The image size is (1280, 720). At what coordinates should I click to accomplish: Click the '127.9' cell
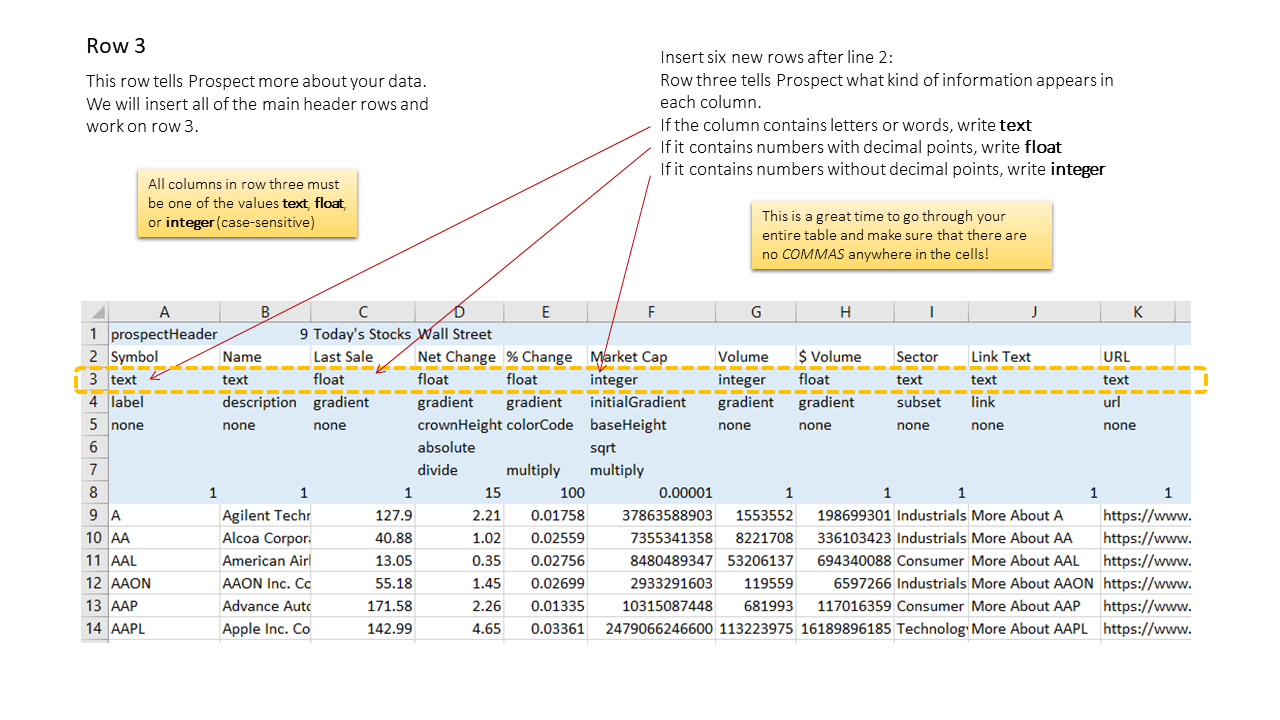[x=363, y=516]
